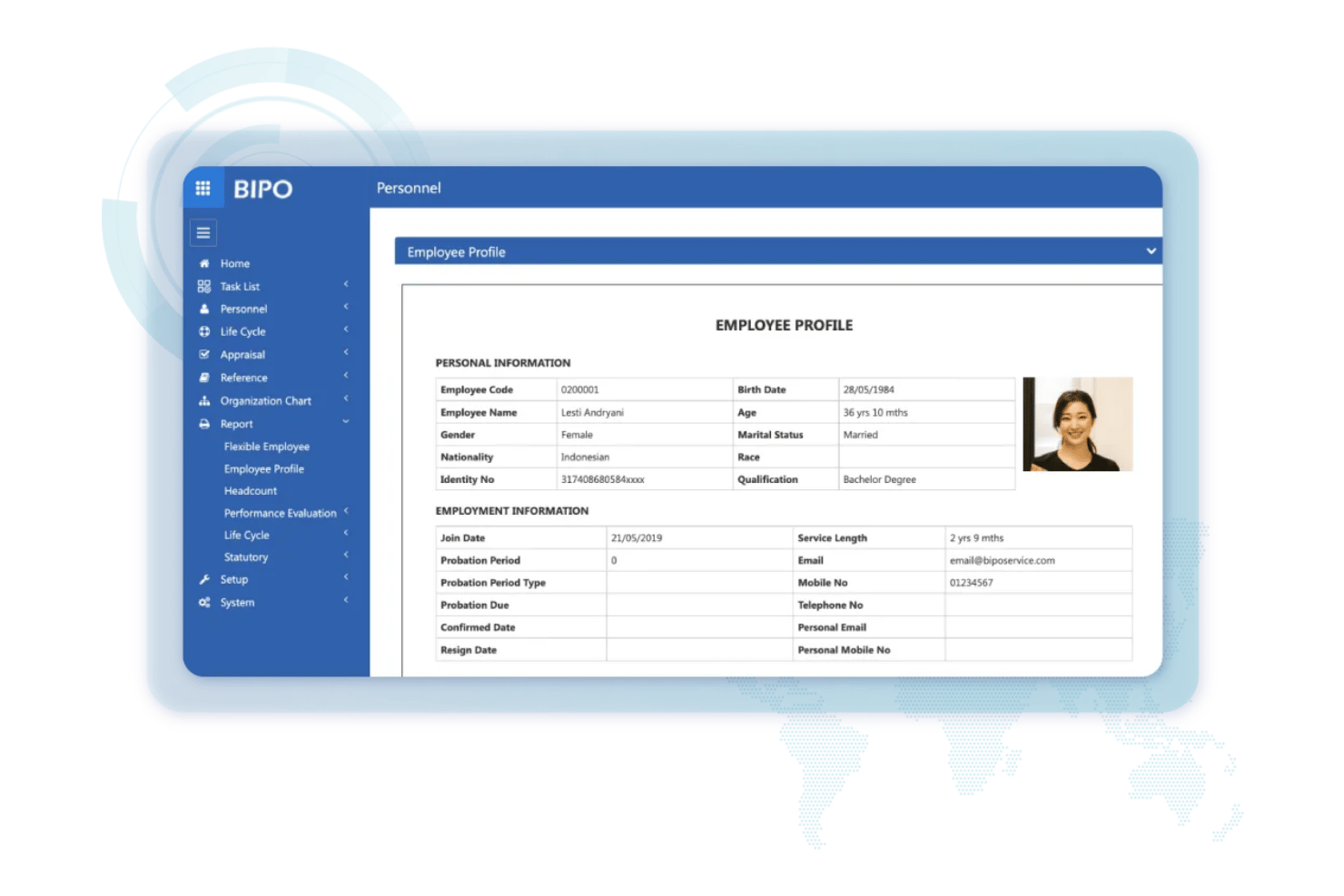
Task: Open the apps grid icon beside BIPO
Action: 203,188
